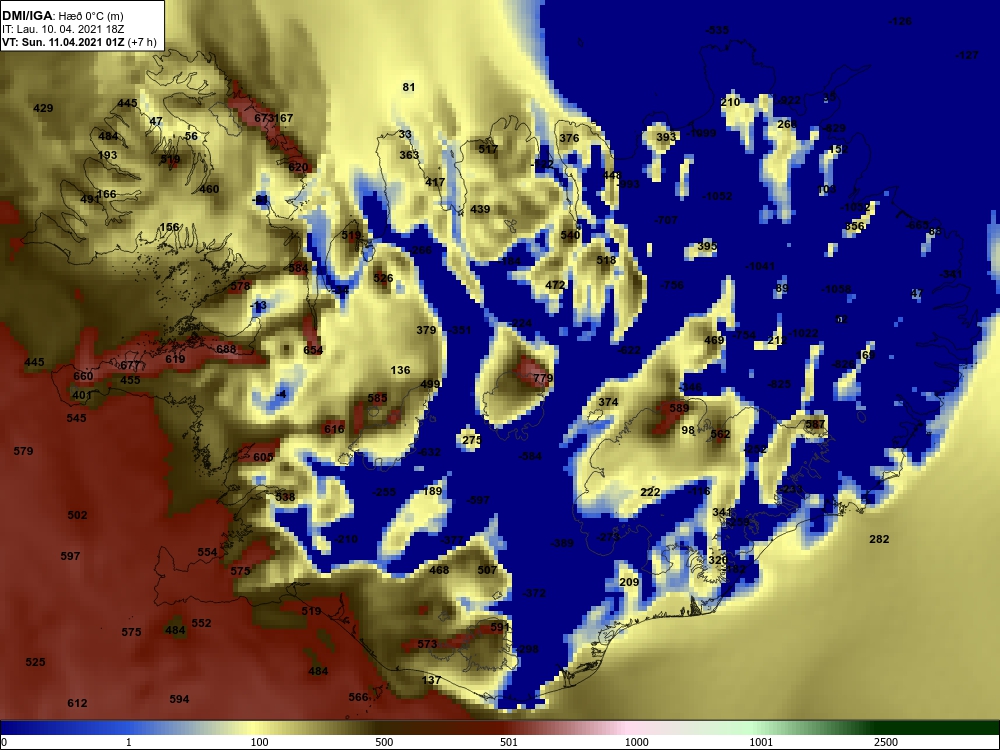The width and height of the screenshot is (1000, 750).
Task: Click the map value '222'
Action: tap(651, 492)
